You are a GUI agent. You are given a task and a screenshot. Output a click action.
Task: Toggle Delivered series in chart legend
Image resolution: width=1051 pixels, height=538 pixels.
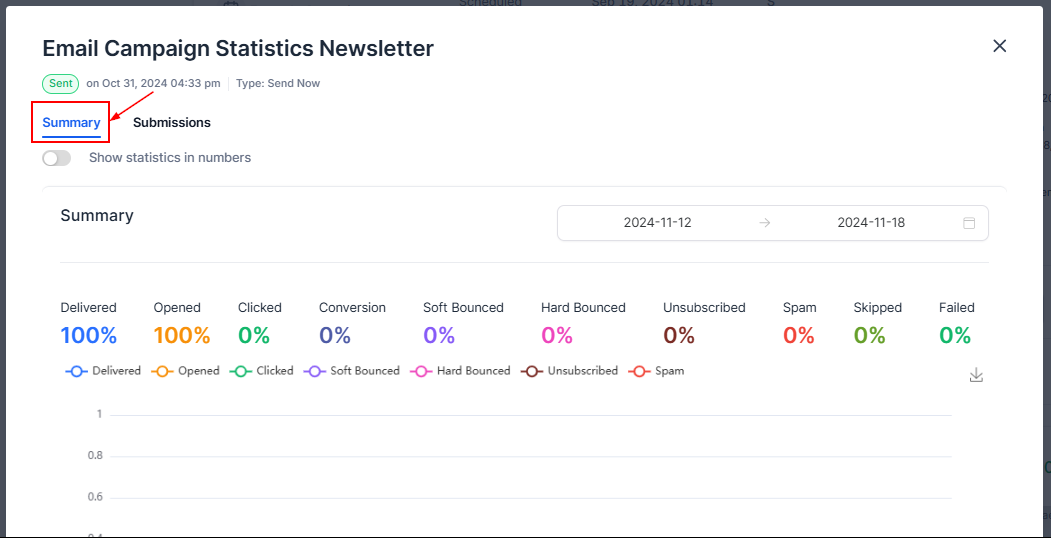pyautogui.click(x=104, y=371)
